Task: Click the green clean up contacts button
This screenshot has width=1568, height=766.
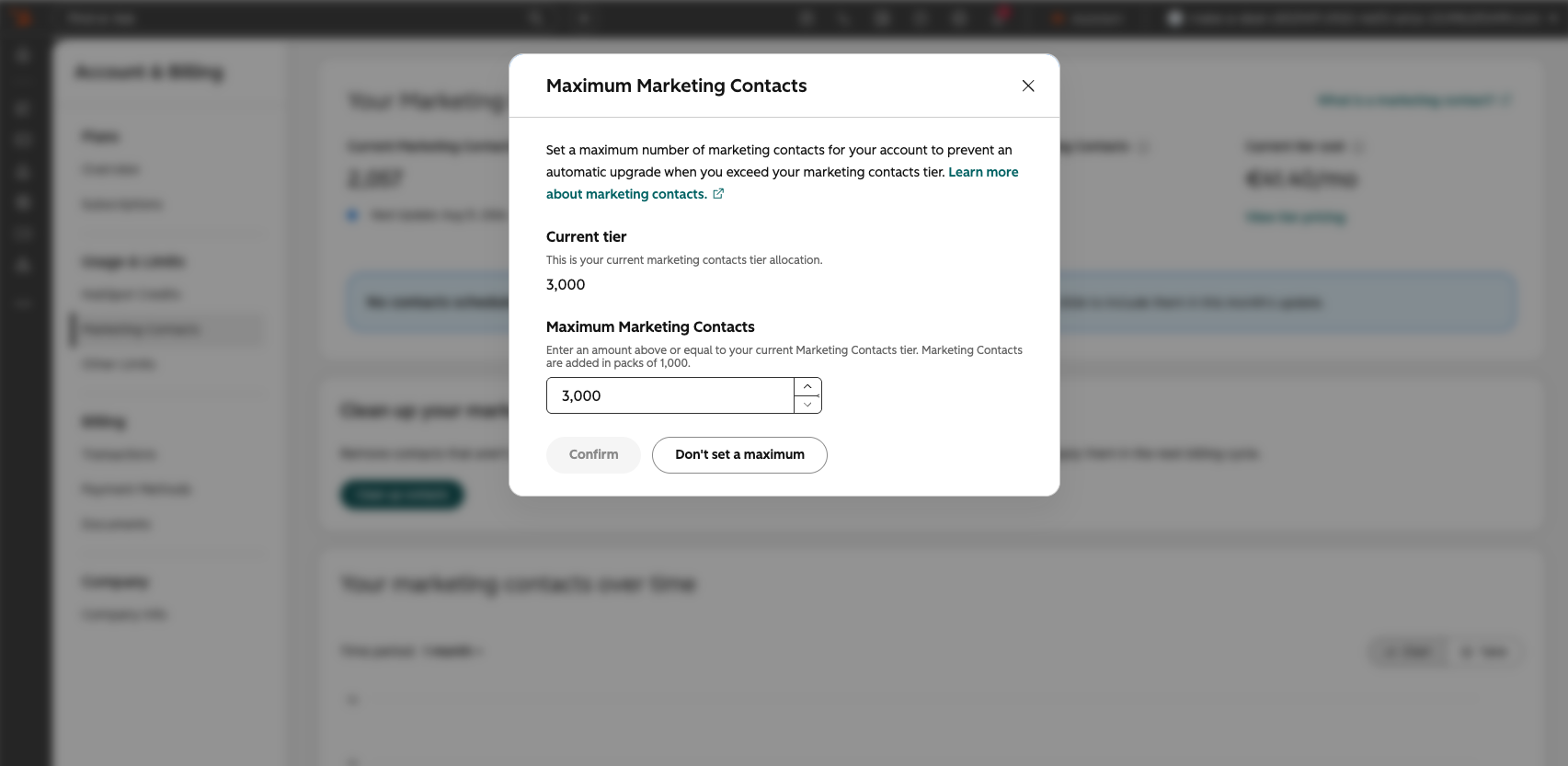Action: click(402, 495)
